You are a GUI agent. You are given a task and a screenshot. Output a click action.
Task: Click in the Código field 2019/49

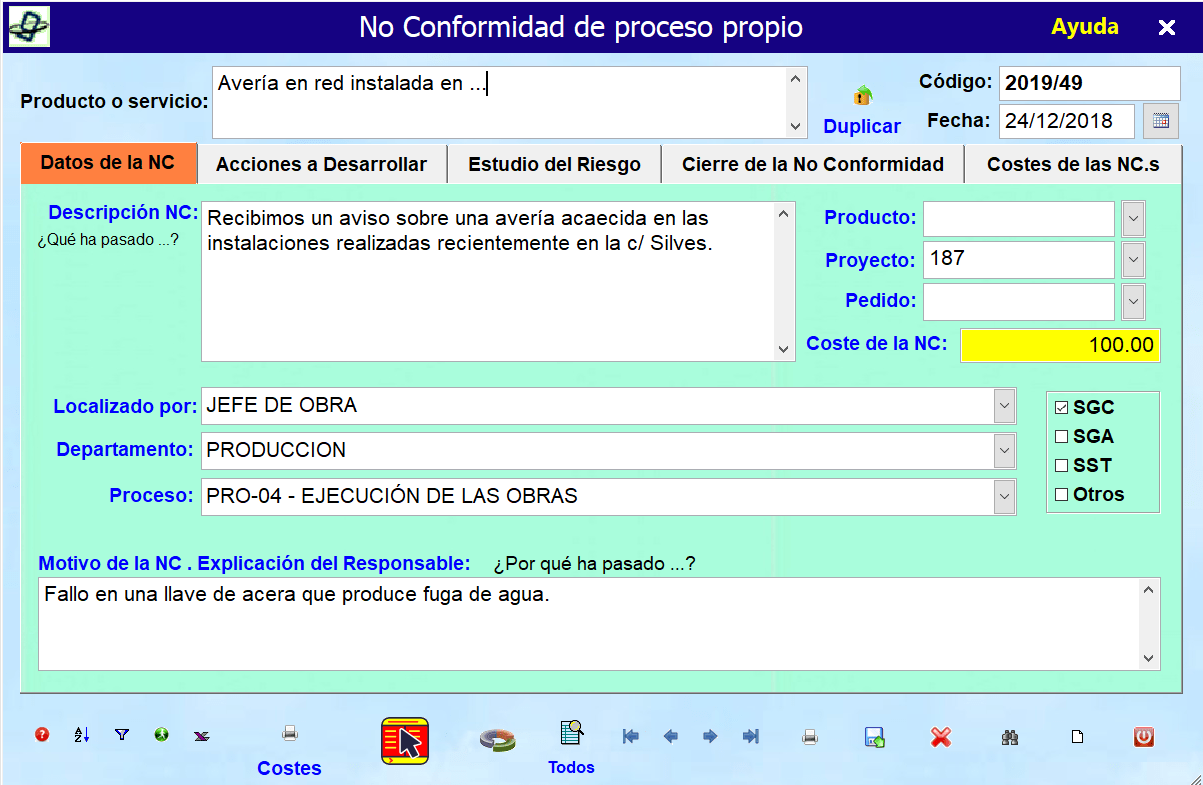coord(1090,84)
